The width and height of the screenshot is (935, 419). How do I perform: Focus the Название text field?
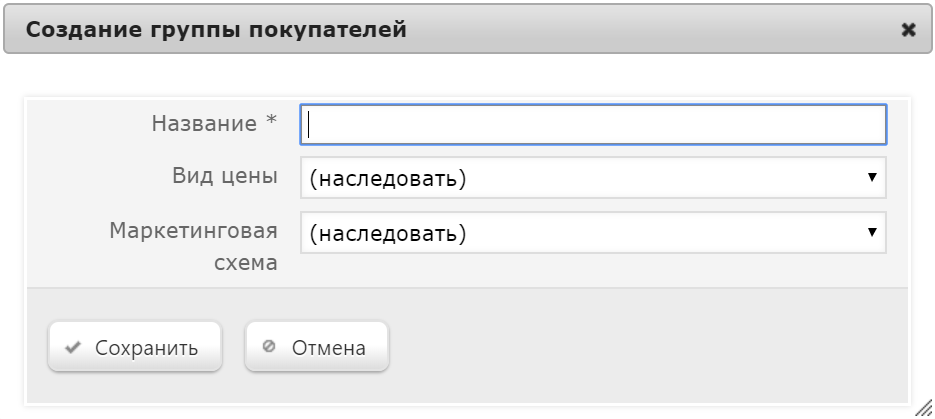[593, 125]
